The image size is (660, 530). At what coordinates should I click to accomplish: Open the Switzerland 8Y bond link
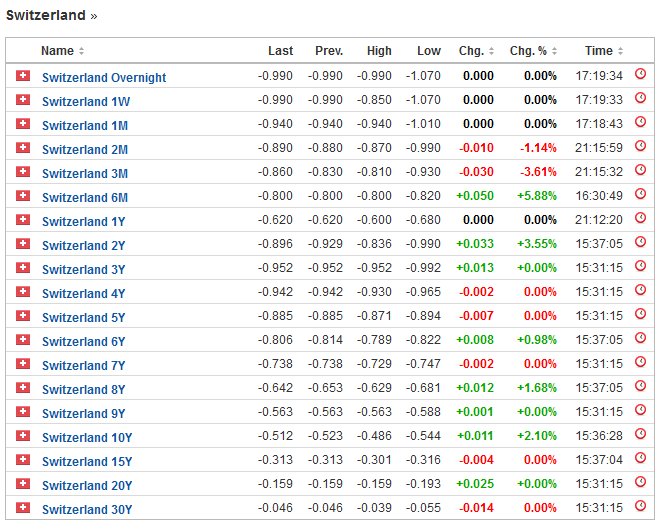pyautogui.click(x=84, y=389)
